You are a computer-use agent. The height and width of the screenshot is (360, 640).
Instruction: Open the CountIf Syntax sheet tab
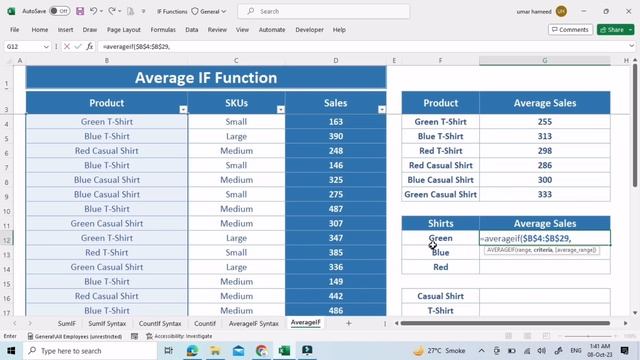(x=160, y=323)
